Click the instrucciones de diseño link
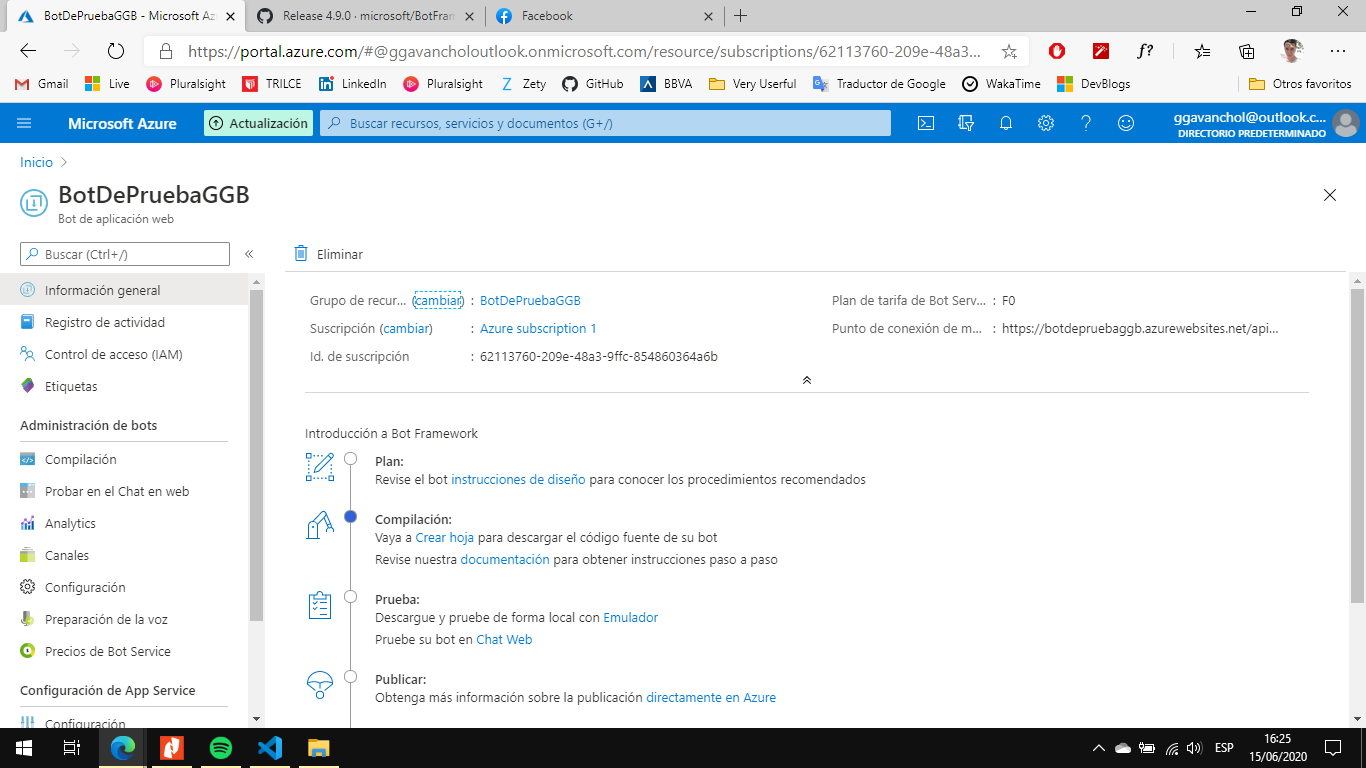Viewport: 1366px width, 768px height. click(x=518, y=479)
